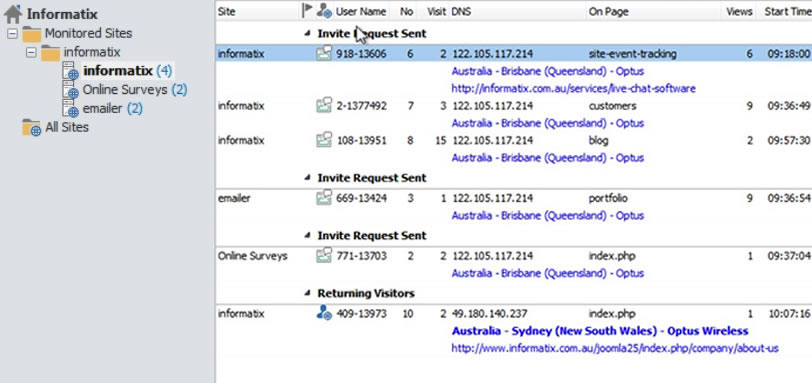Collapse the Monitored Sites tree node
Screen dimensions: 812x383
point(12,35)
